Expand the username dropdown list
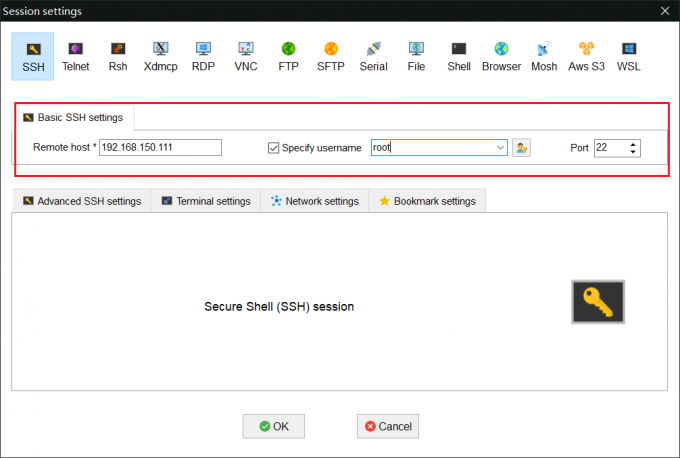Screen dimensions: 680x458 (500, 148)
